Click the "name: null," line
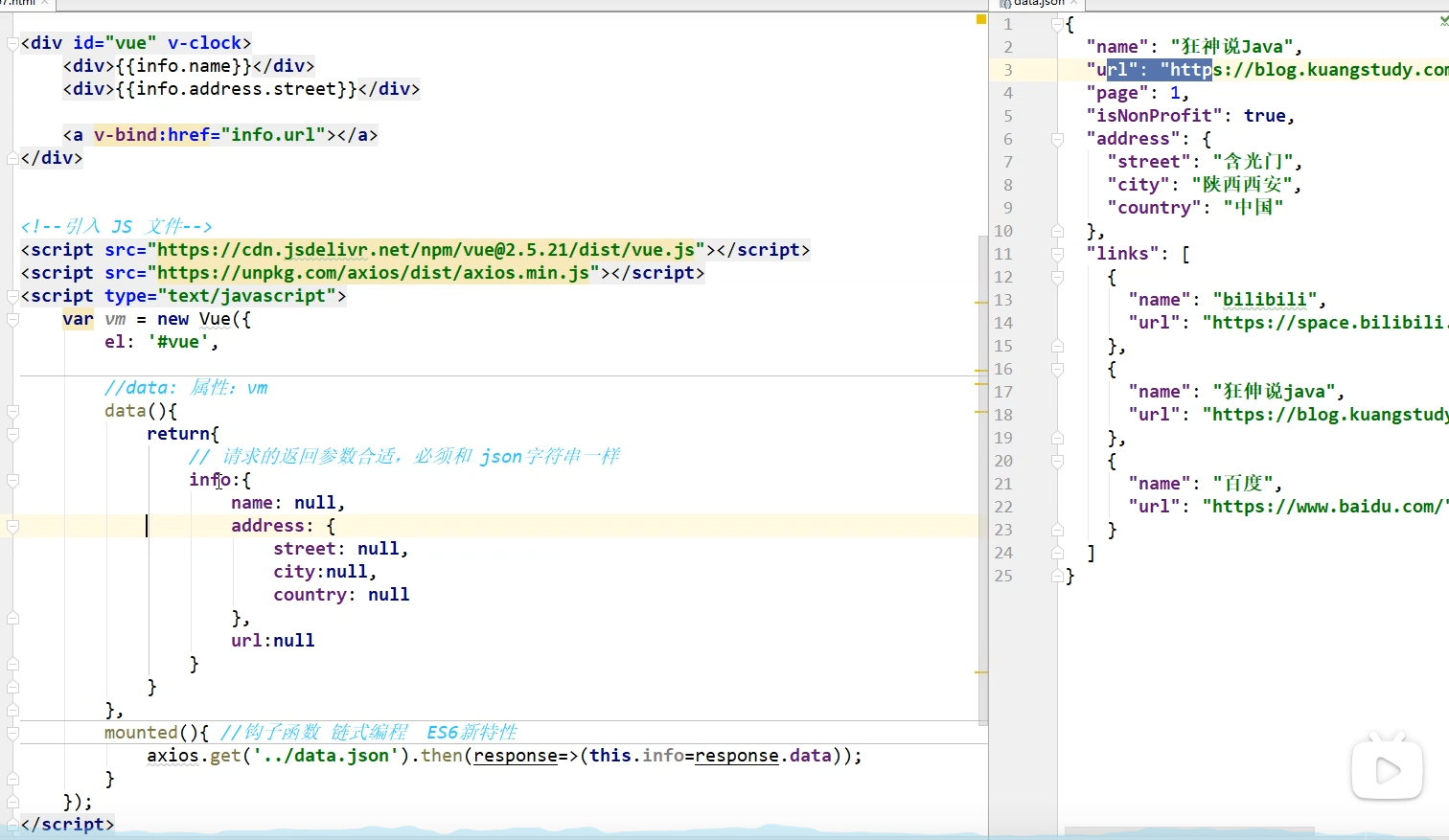This screenshot has width=1449, height=840. click(x=287, y=503)
